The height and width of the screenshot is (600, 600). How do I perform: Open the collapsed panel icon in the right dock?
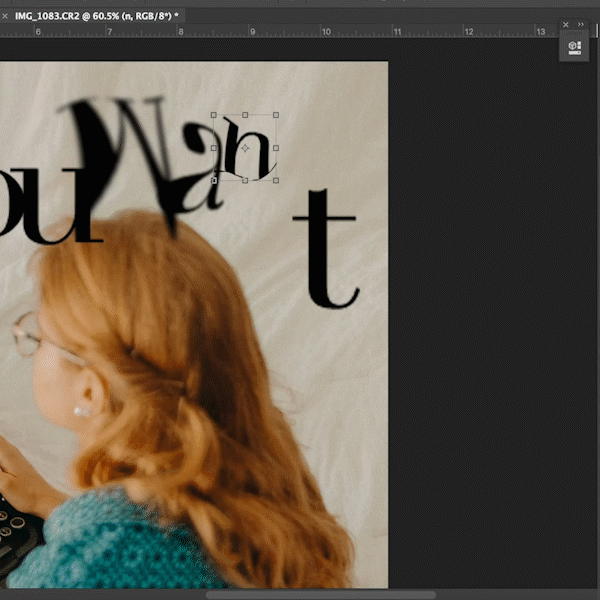(x=574, y=48)
